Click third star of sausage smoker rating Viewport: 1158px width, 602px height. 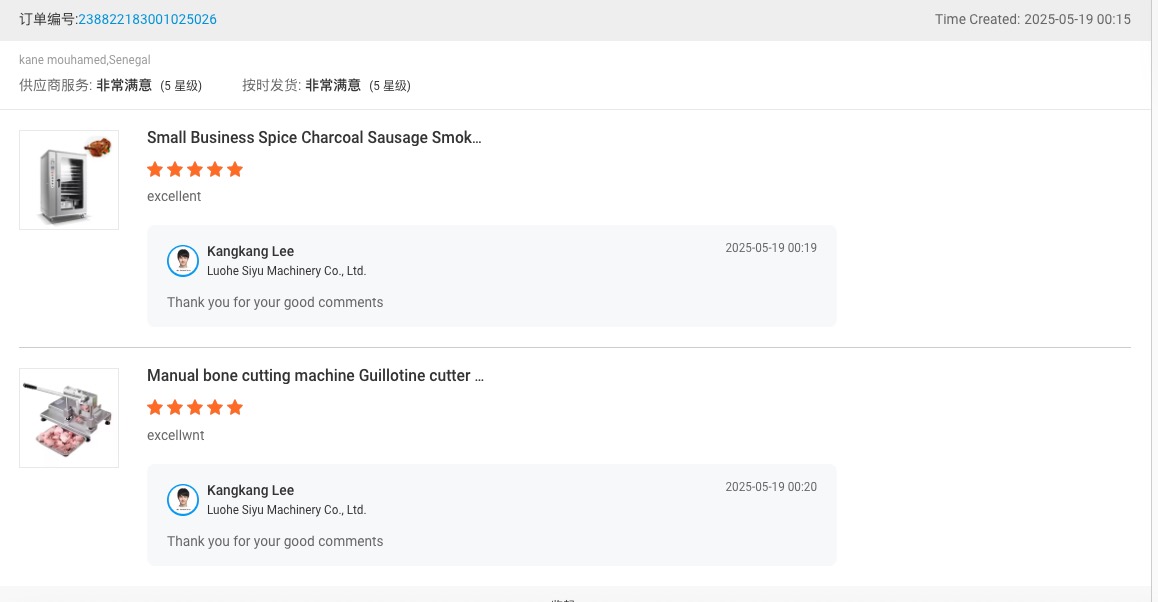click(x=195, y=170)
